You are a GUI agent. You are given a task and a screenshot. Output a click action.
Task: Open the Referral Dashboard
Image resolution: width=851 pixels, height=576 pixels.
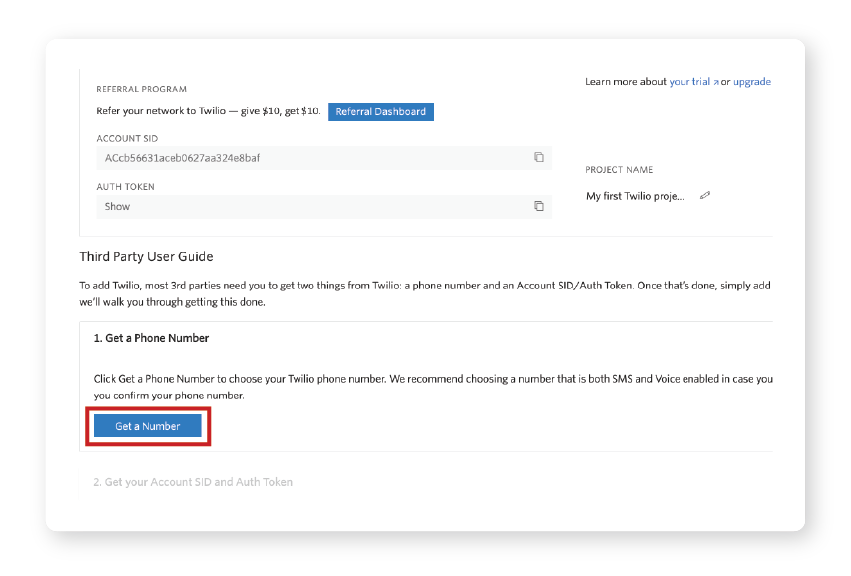pos(380,112)
